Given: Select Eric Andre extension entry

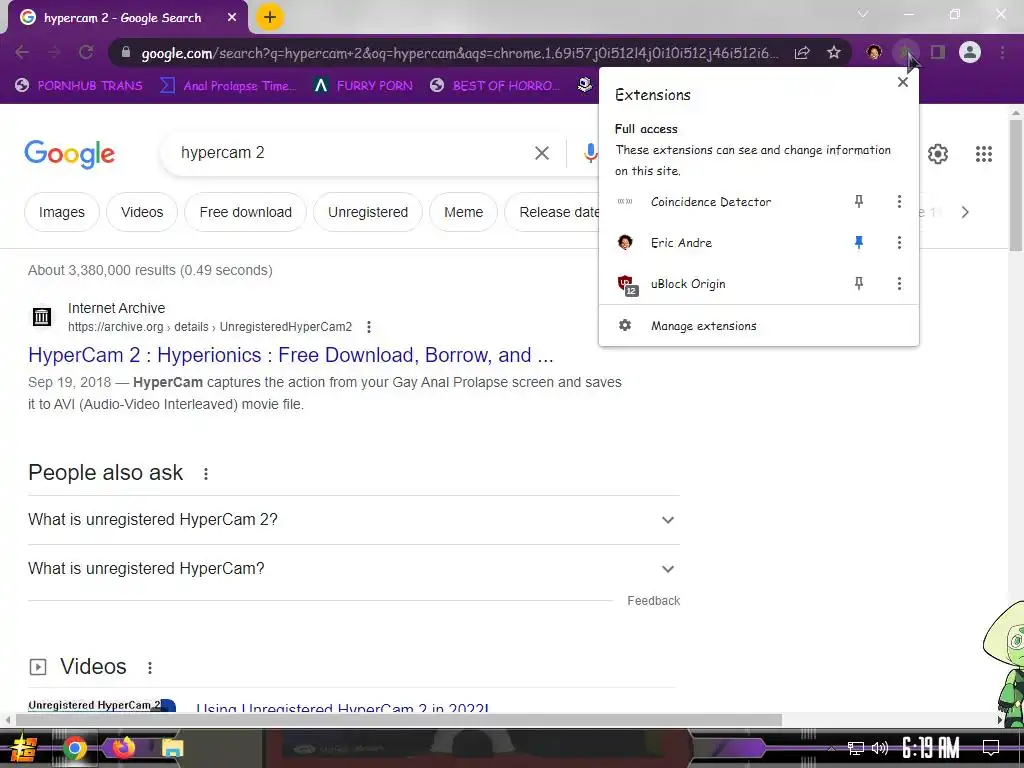Looking at the screenshot, I should [681, 242].
